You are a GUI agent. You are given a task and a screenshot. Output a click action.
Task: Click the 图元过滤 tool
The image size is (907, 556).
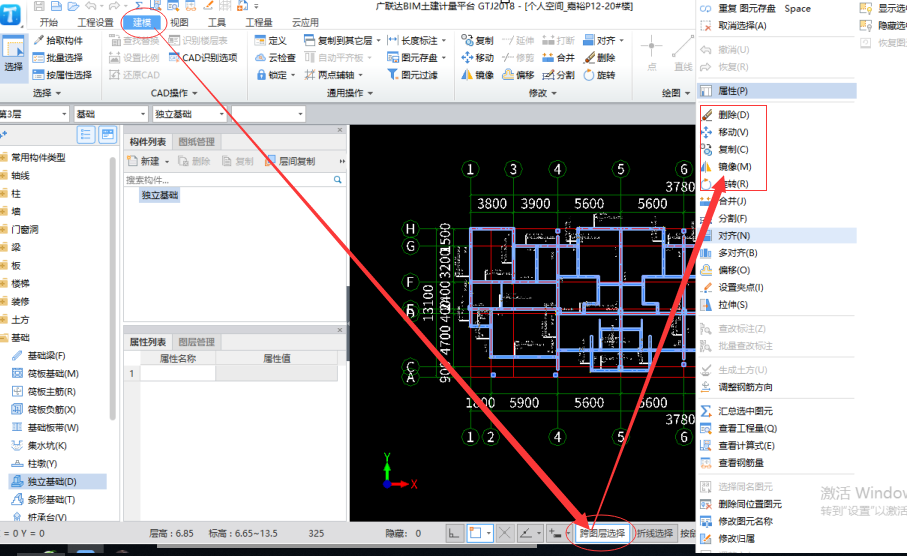click(412, 75)
